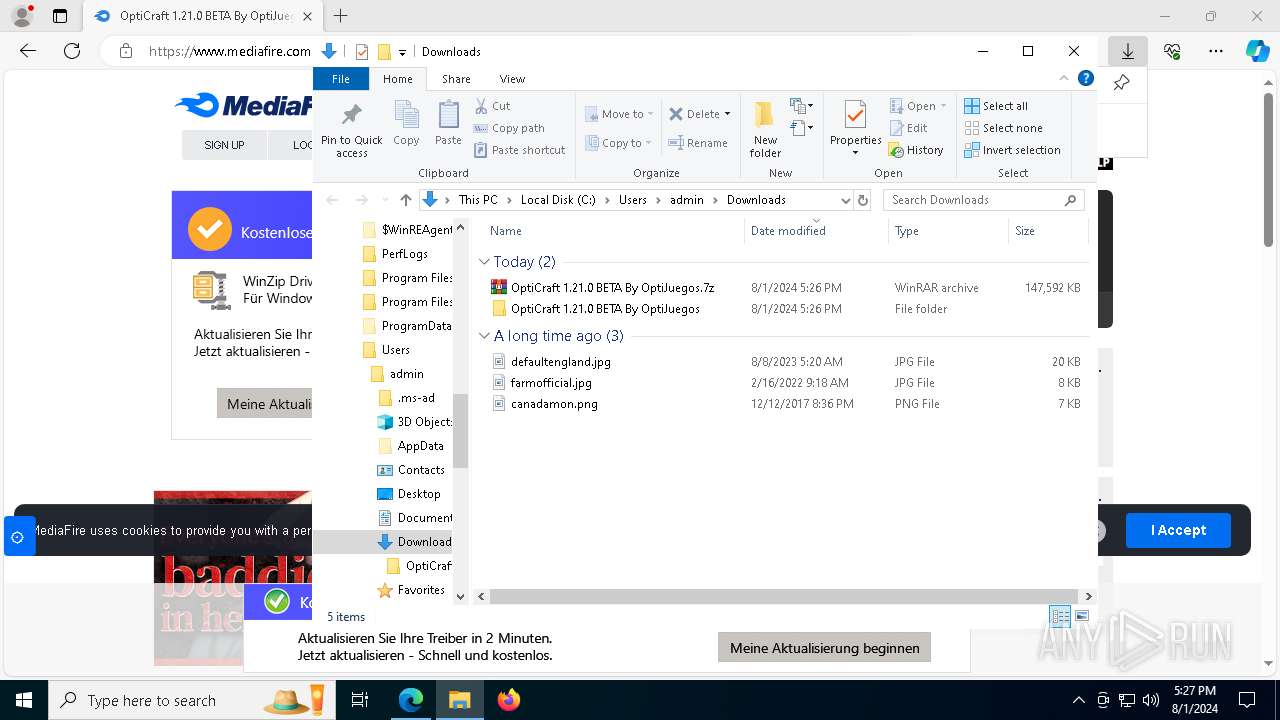The image size is (1280, 720).
Task: Pin the Edge downloads panel
Action: (1121, 83)
